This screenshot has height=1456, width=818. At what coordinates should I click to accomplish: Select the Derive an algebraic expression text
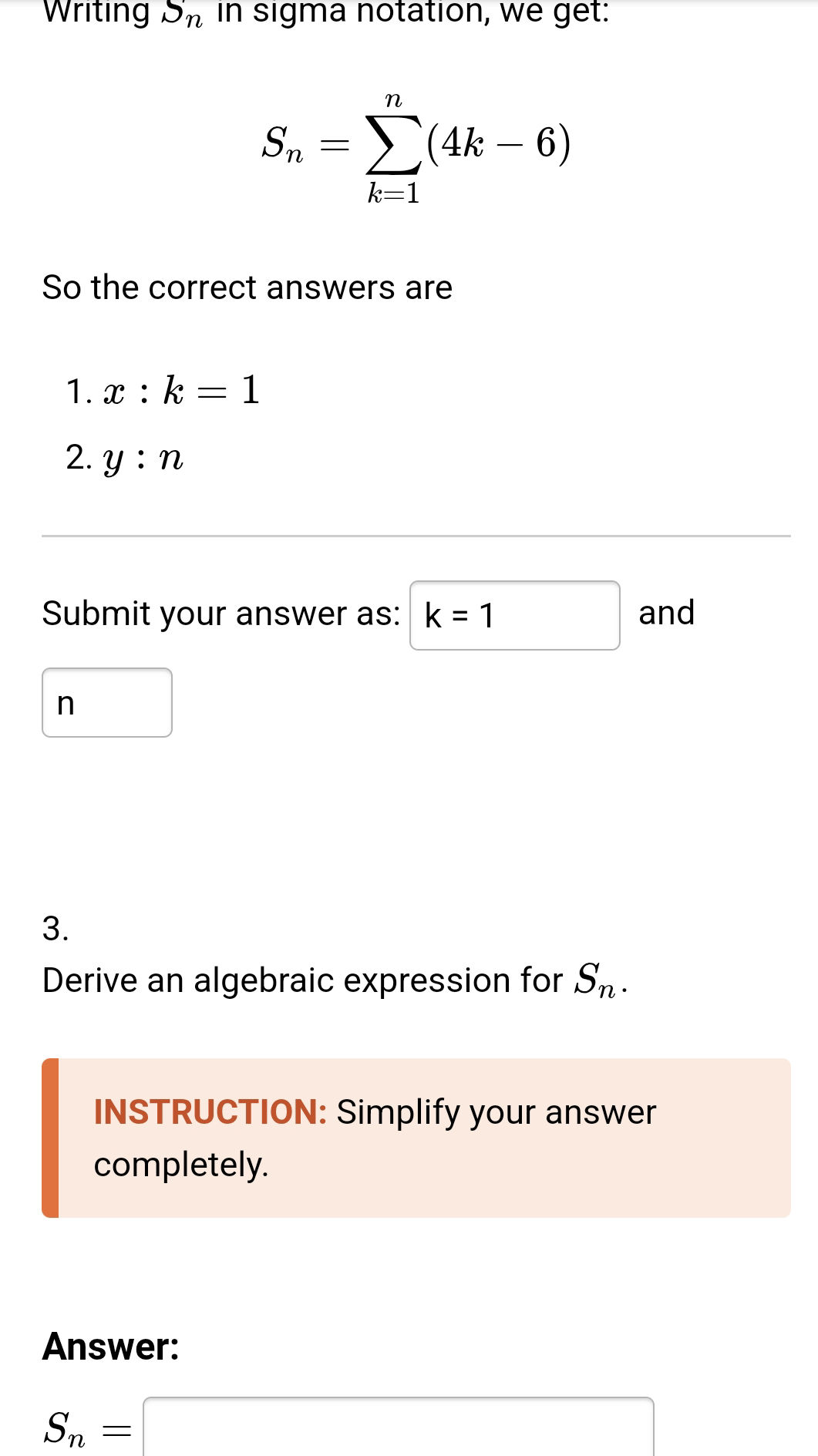pyautogui.click(x=332, y=980)
